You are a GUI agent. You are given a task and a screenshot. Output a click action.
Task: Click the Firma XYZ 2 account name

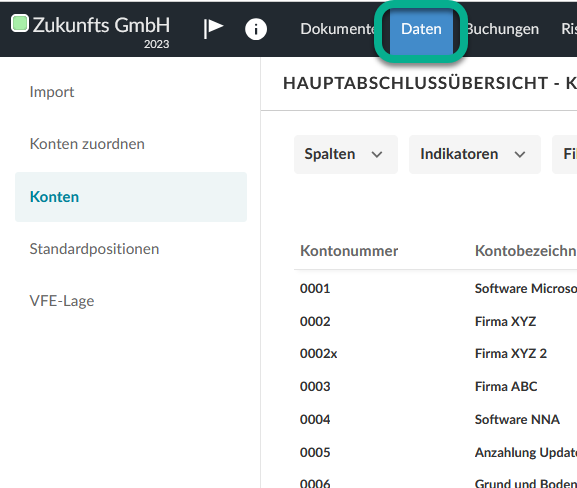[511, 354]
